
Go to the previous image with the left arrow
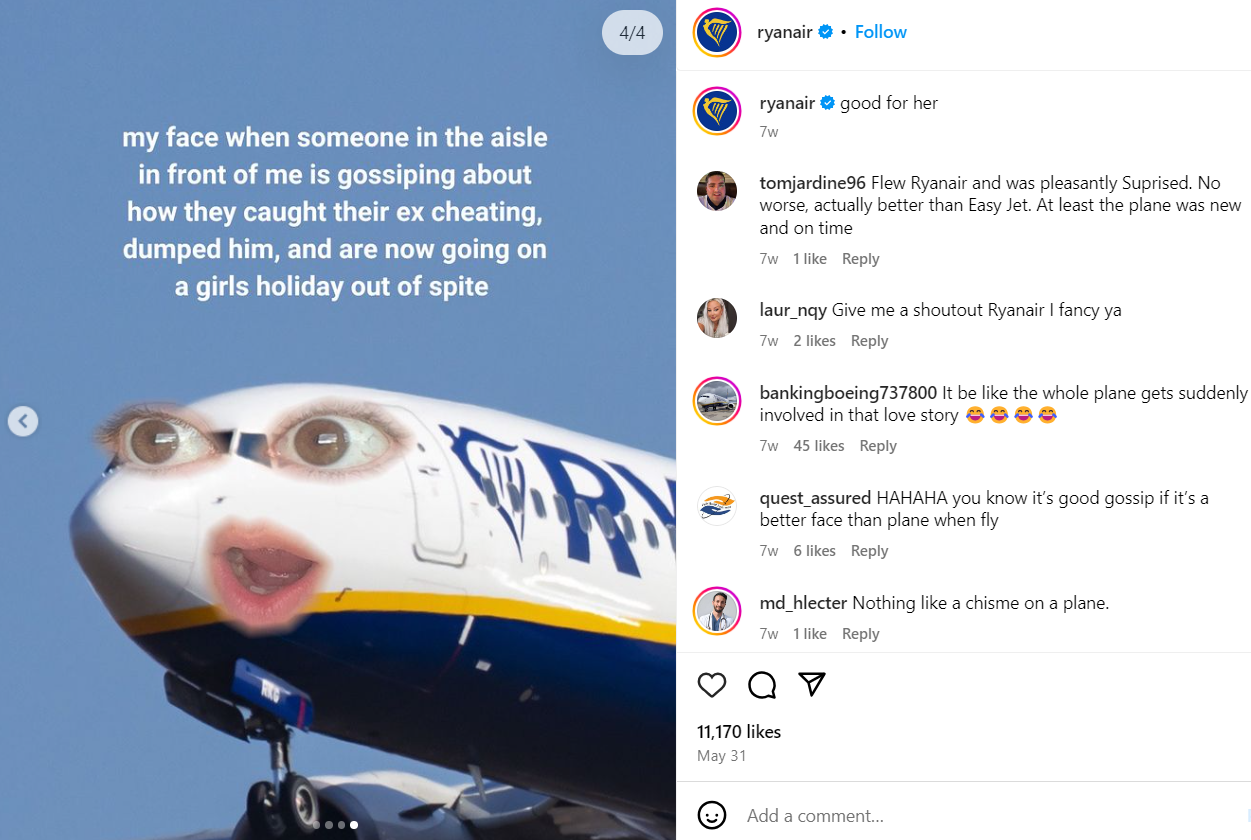[22, 421]
